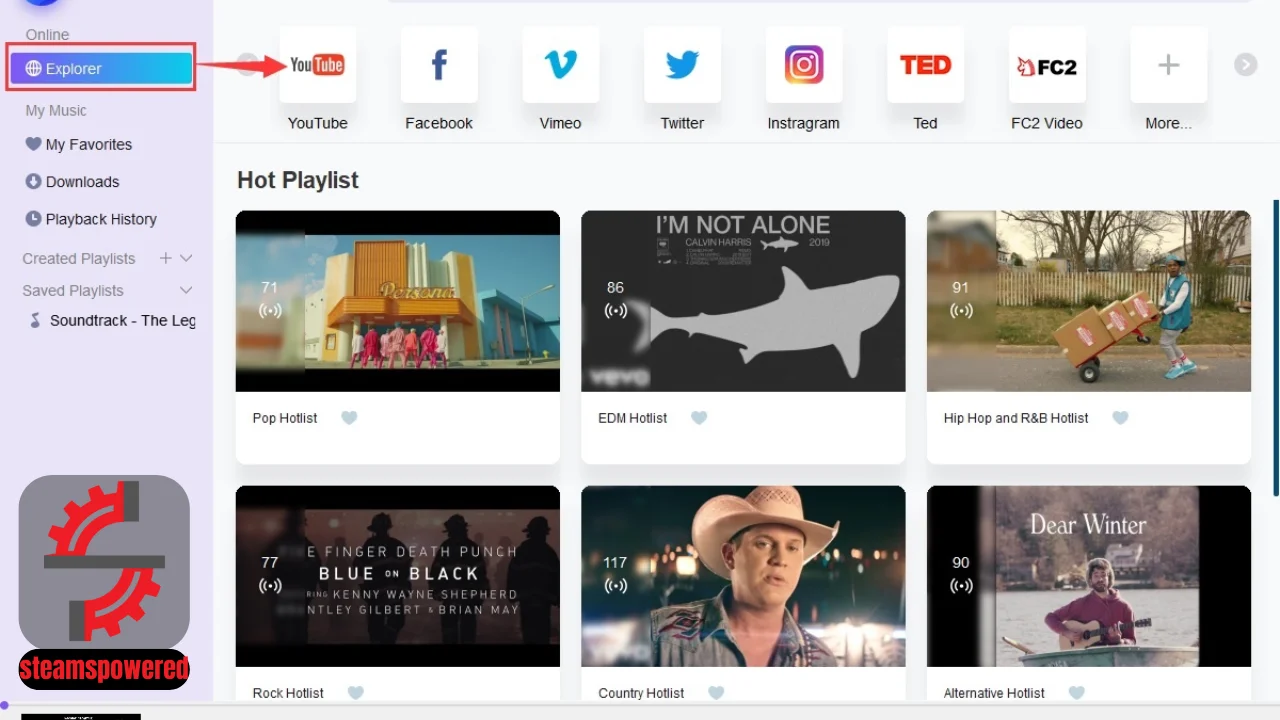The width and height of the screenshot is (1280, 720).
Task: Select Explorer in the sidebar
Action: pyautogui.click(x=101, y=68)
